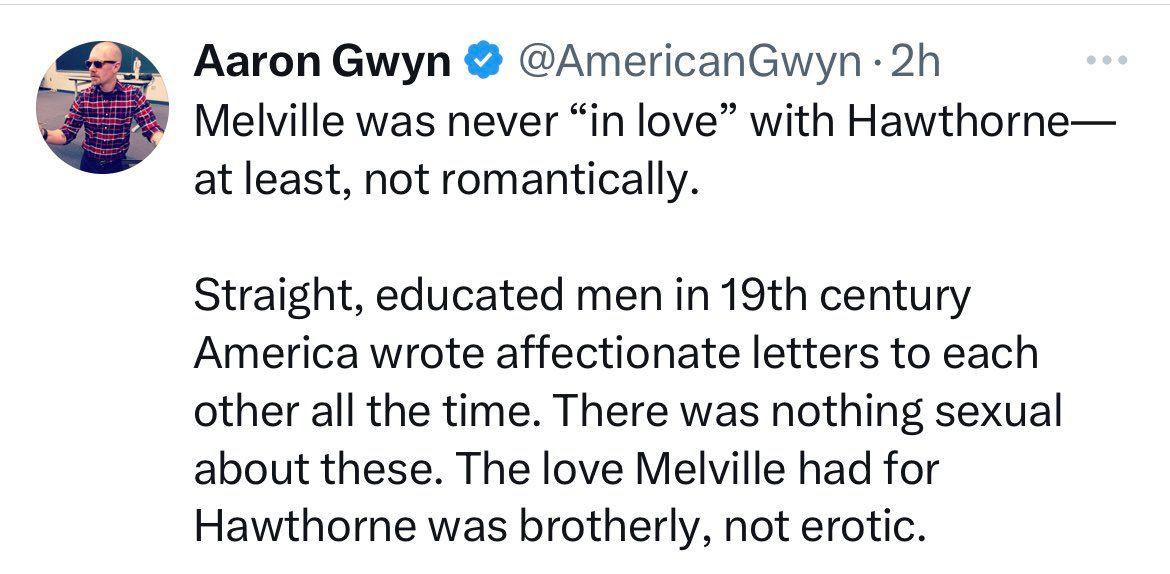The image size is (1170, 574).
Task: Click the blue verified checkmark badge
Action: [484, 63]
